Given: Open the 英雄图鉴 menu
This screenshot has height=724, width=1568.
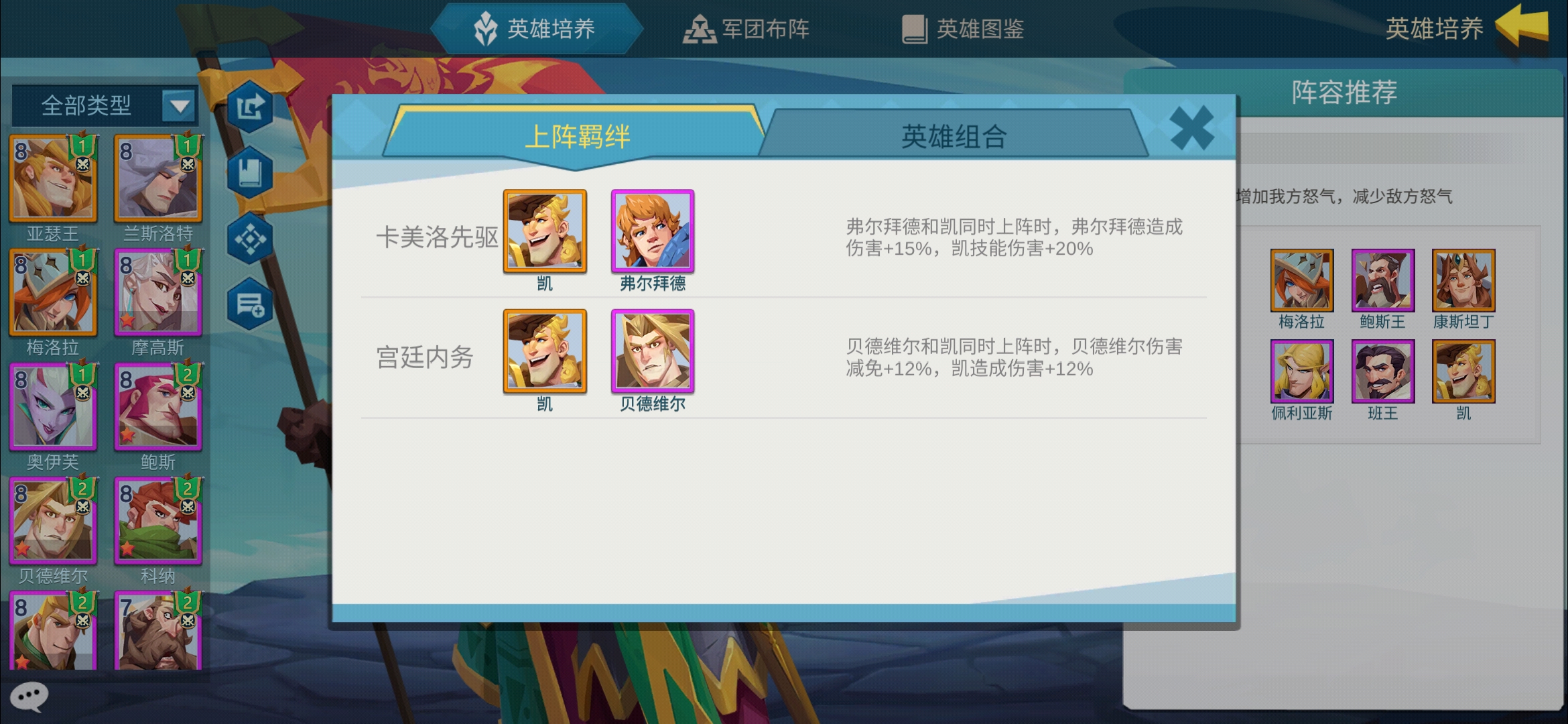Looking at the screenshot, I should coord(963,29).
